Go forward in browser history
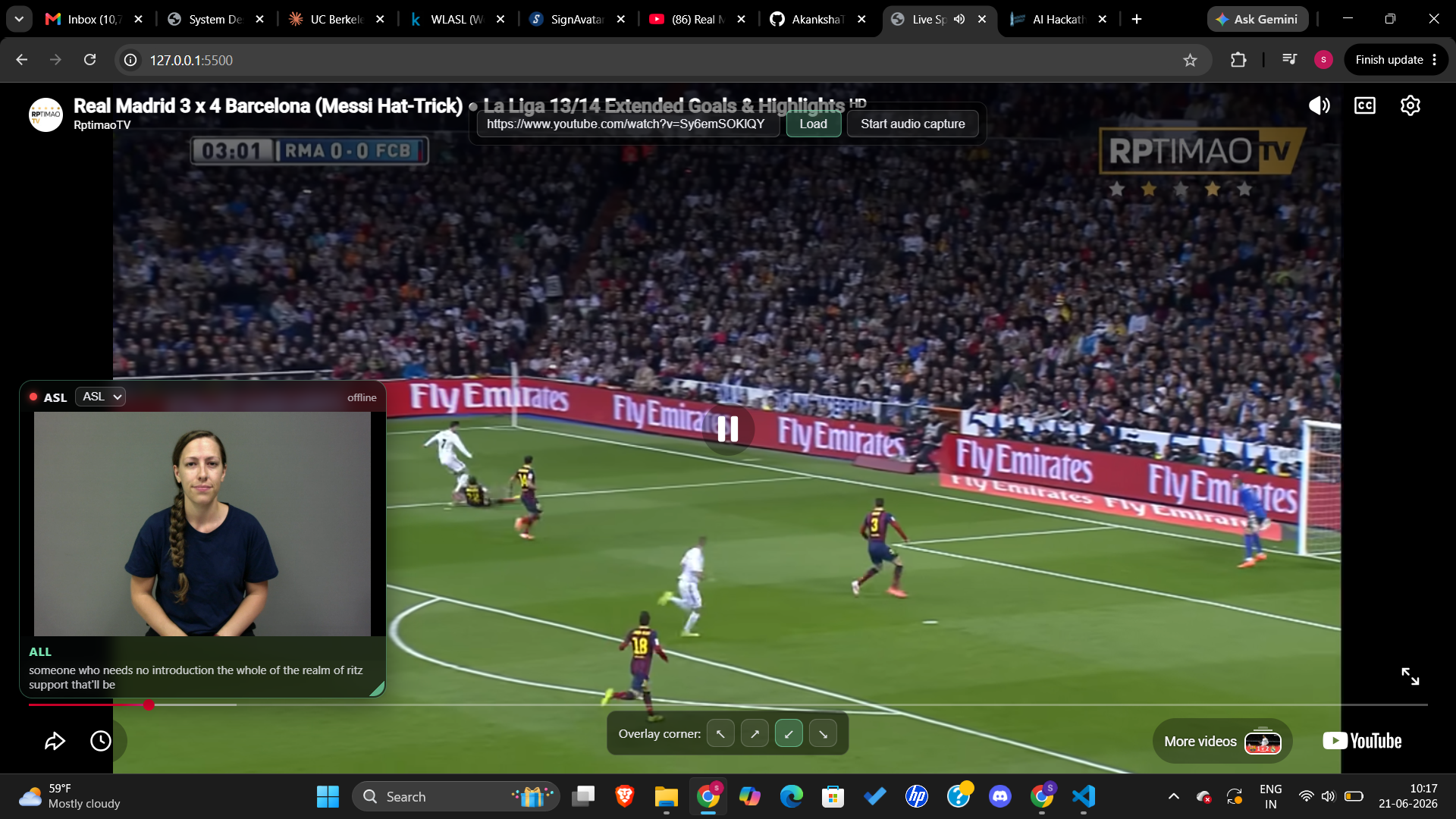 click(x=55, y=60)
